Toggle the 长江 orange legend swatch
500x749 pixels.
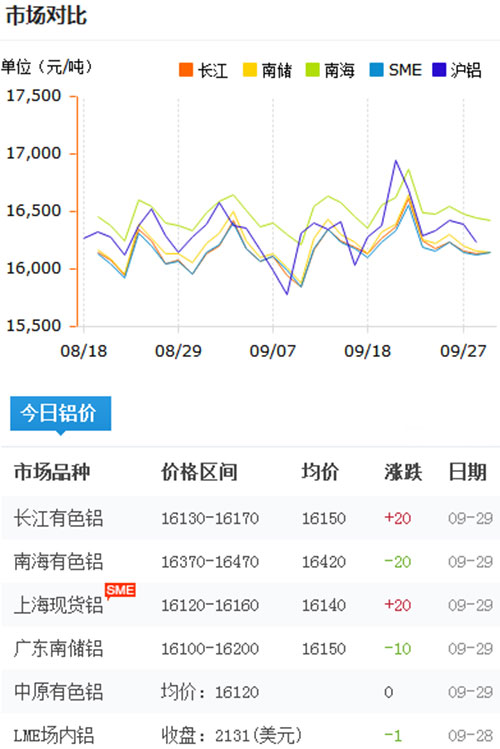(x=186, y=70)
